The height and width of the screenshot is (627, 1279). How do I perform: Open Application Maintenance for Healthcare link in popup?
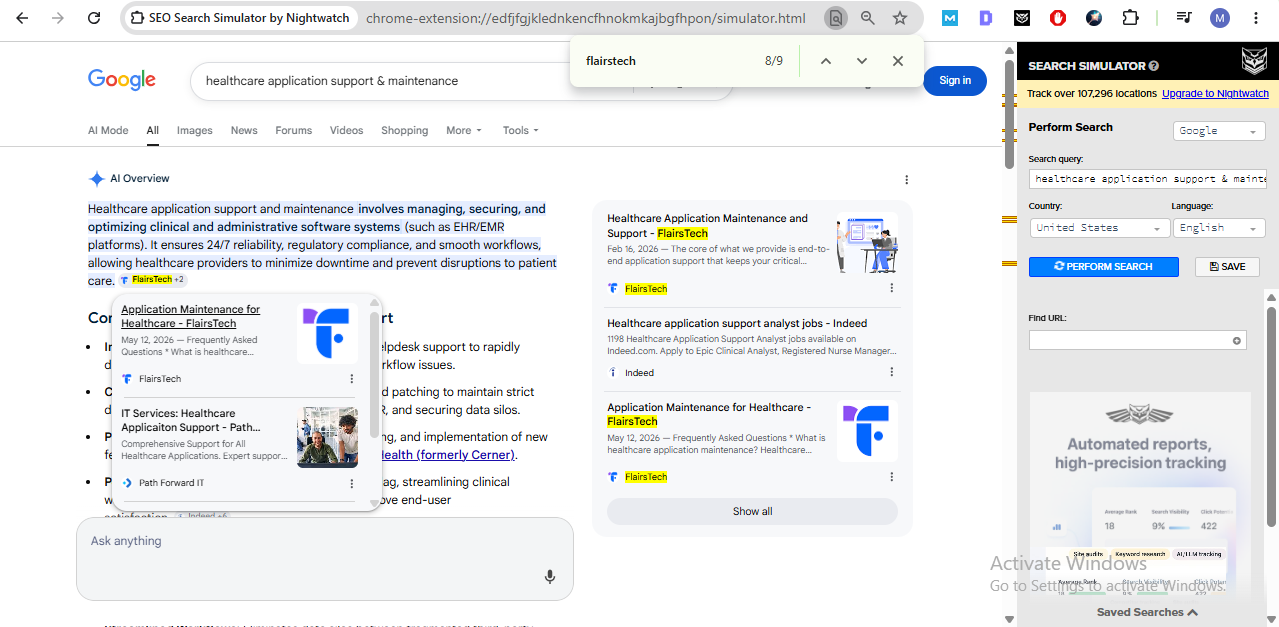191,316
